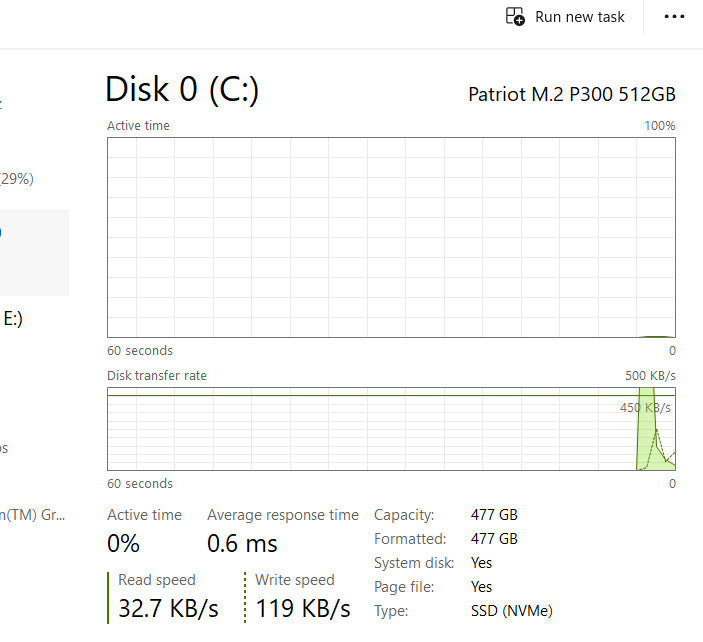Click the 0% active time value

[123, 544]
